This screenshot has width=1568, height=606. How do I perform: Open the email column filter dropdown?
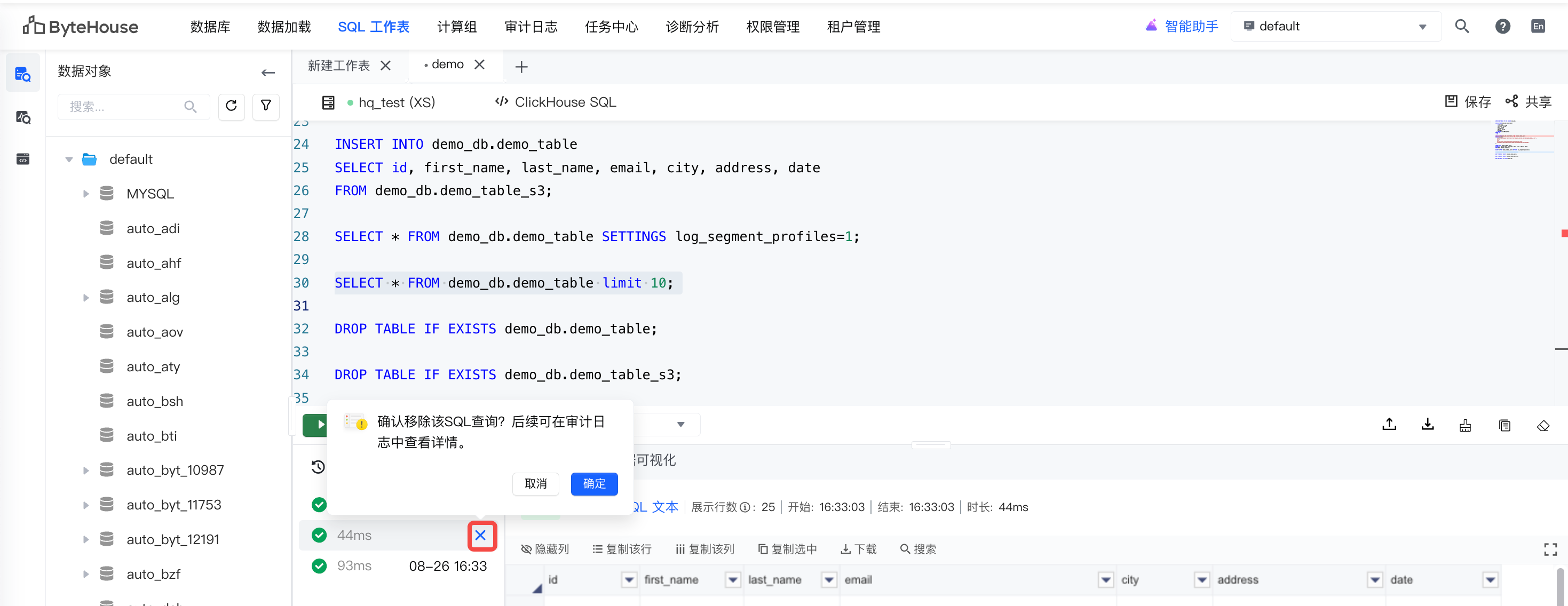click(1105, 580)
